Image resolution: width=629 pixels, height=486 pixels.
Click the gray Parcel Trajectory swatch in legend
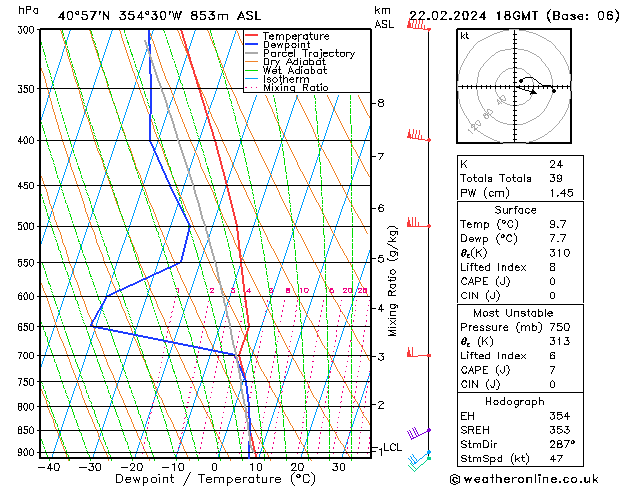pos(252,53)
